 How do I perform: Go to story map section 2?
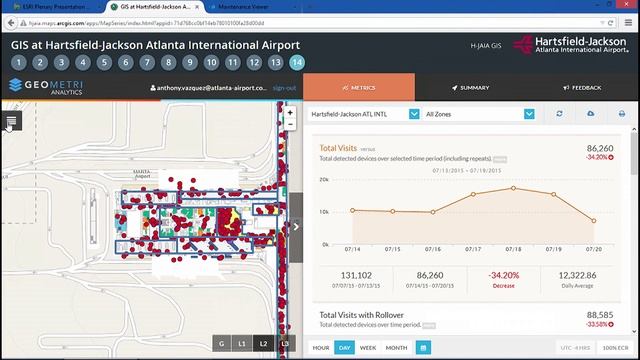pos(40,62)
